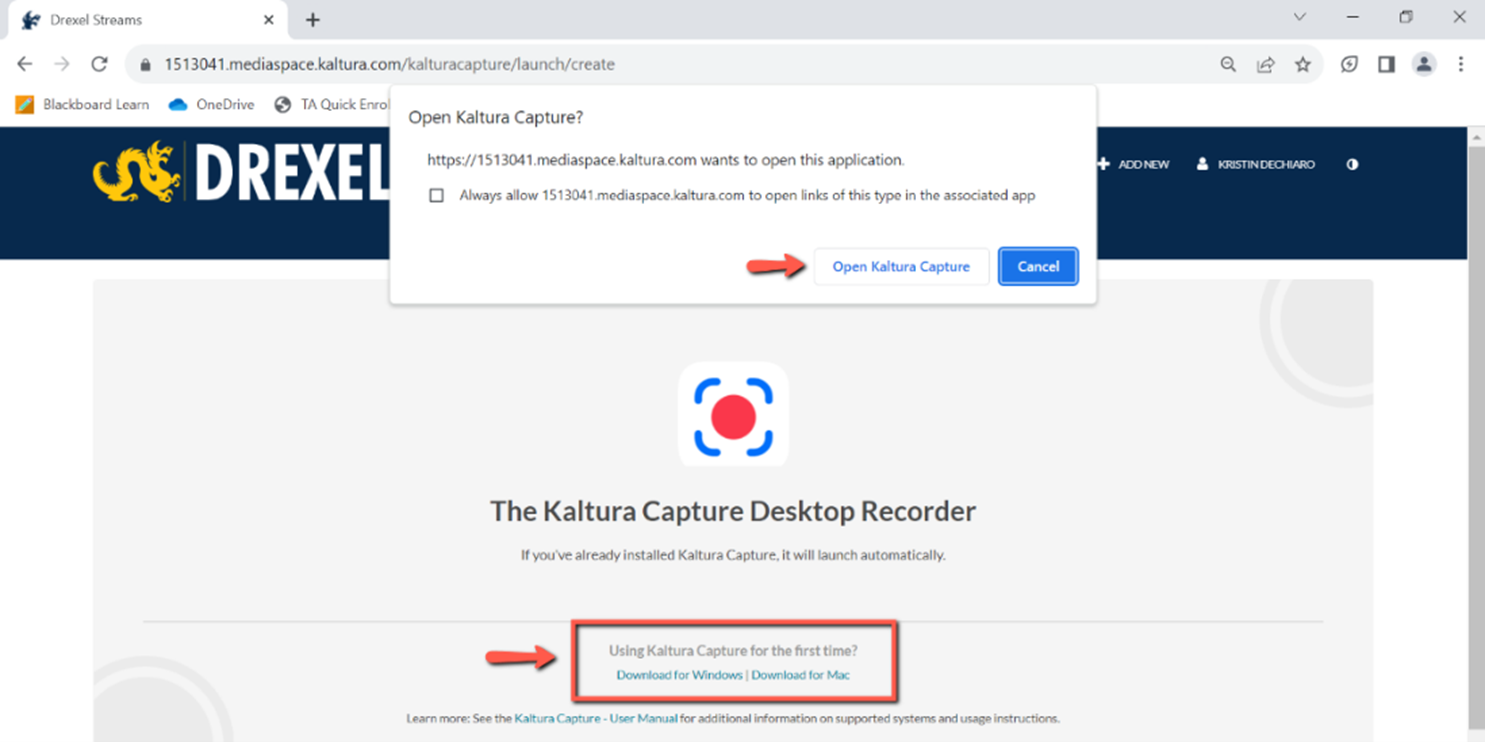Viewport: 1485px width, 742px height.
Task: Open tab search chevron in title bar
Action: (x=1300, y=17)
